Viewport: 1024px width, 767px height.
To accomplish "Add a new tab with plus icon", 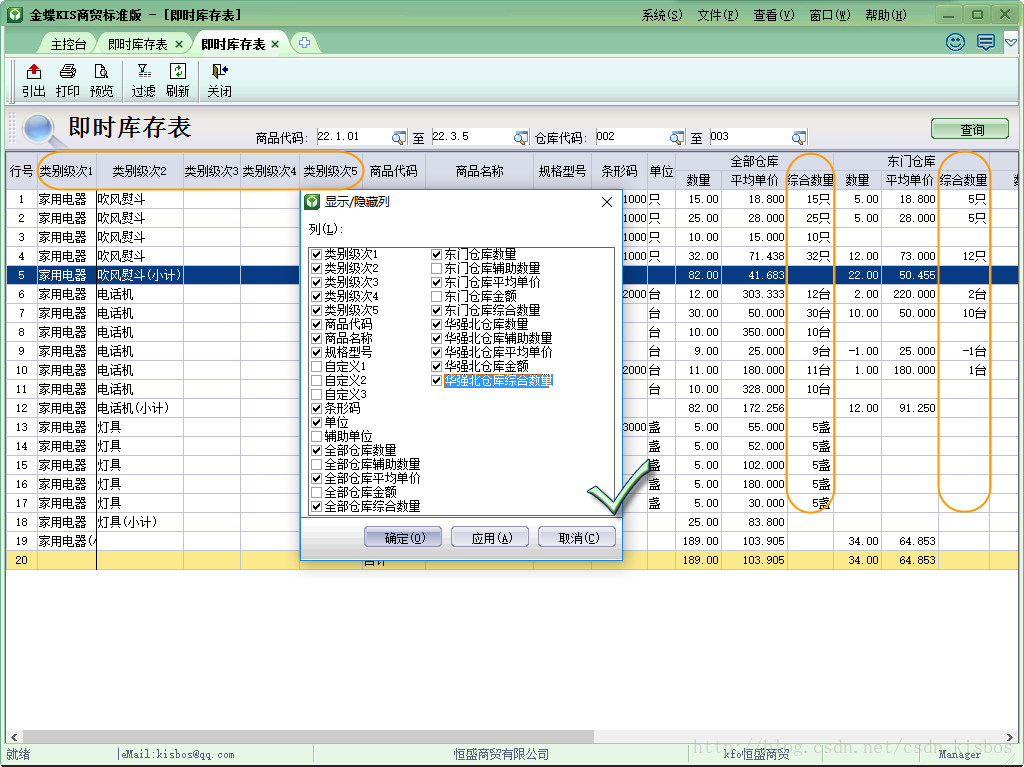I will (304, 43).
